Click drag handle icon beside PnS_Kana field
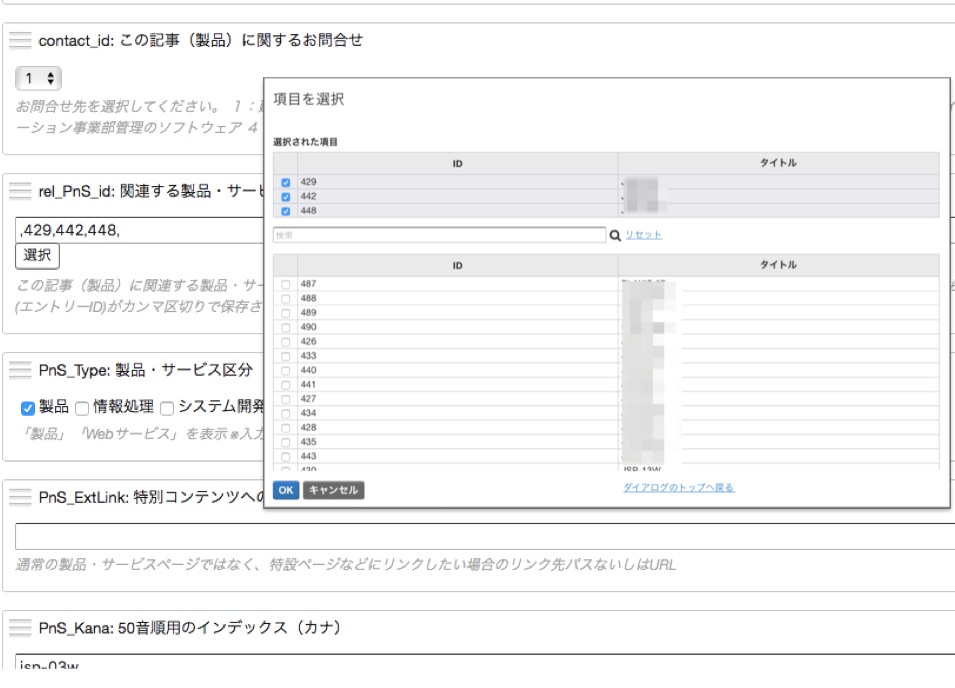Viewport: 955px width, 688px height. coord(21,627)
